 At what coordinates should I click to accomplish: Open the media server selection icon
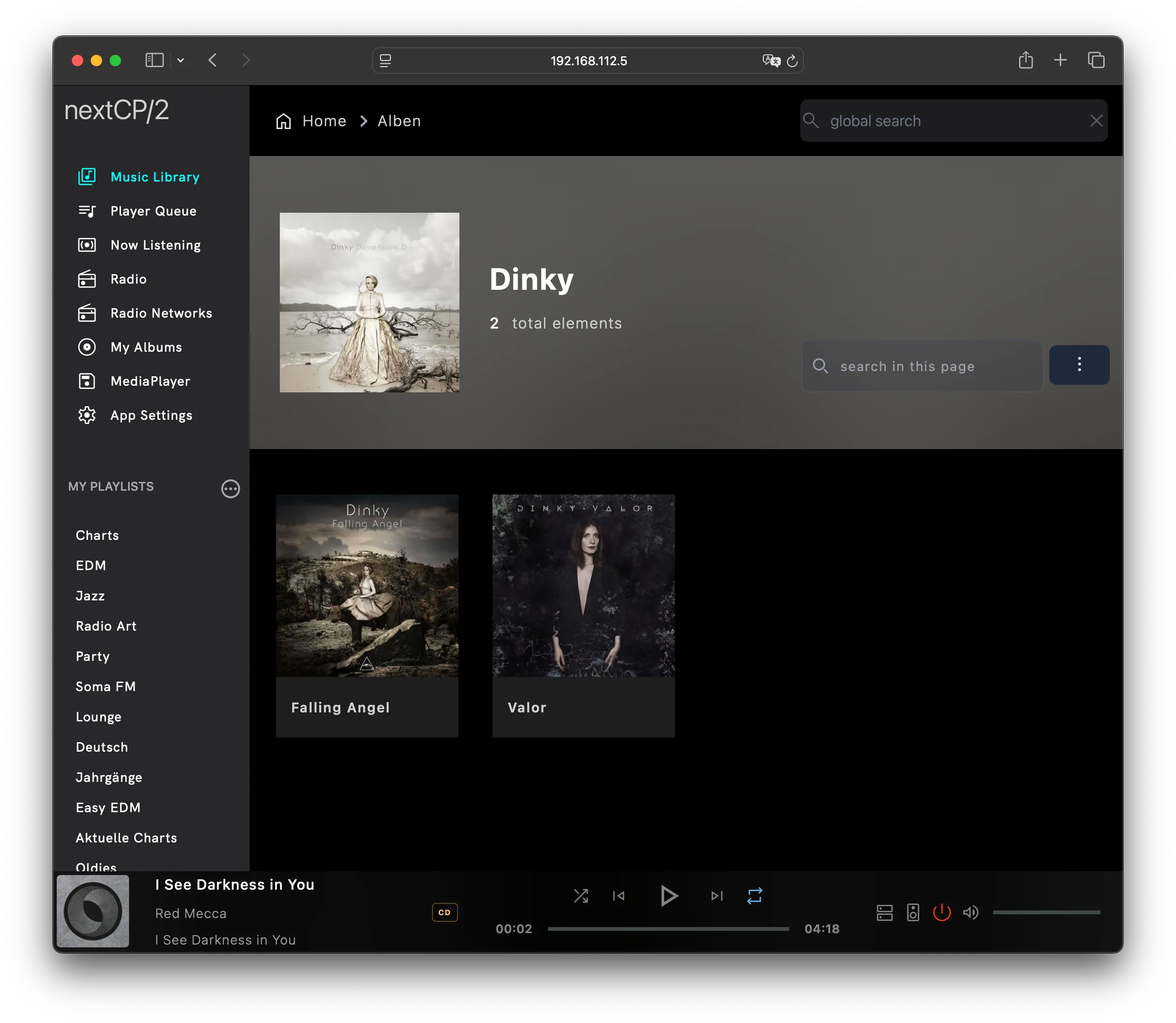884,912
